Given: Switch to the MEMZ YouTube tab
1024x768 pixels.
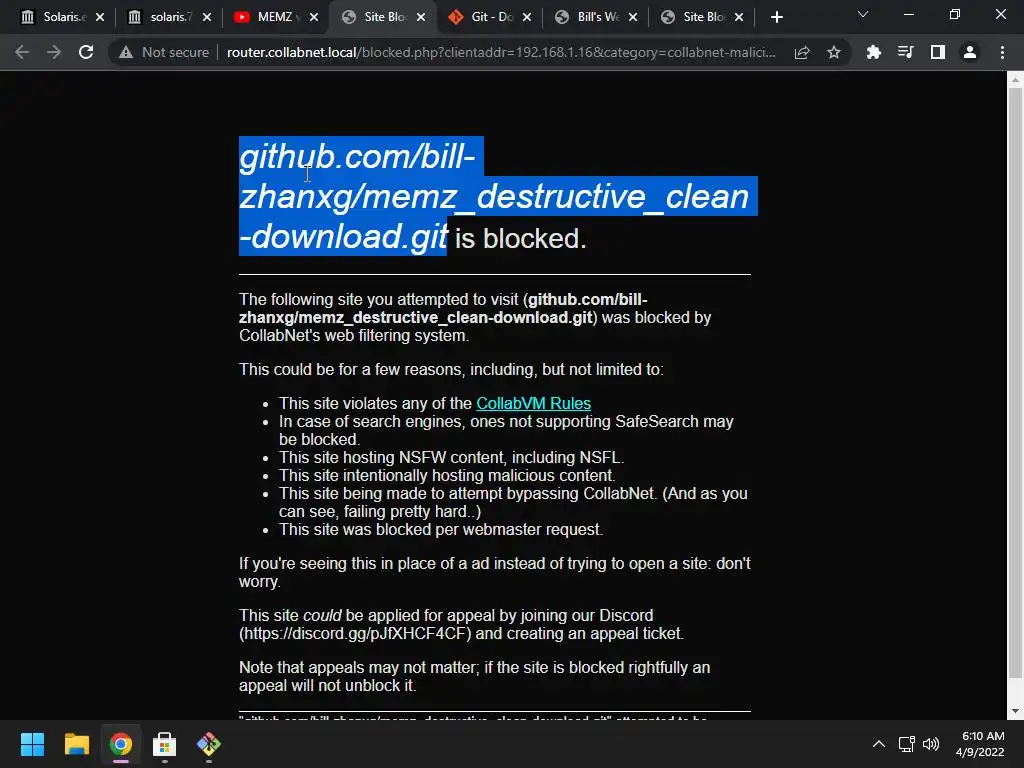Looking at the screenshot, I should pyautogui.click(x=274, y=17).
